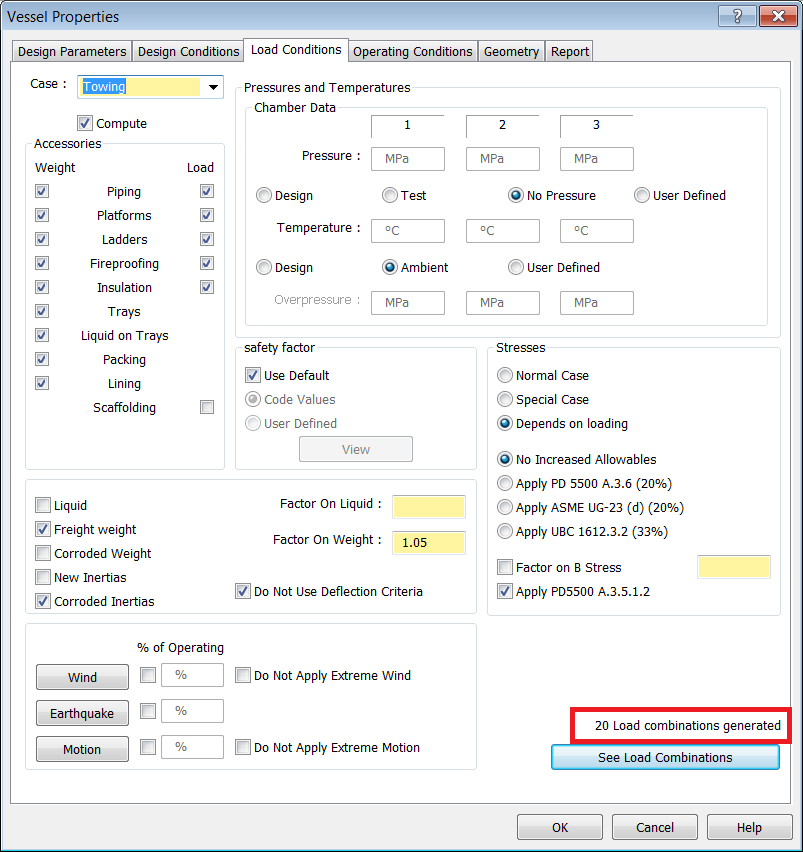This screenshot has height=852, width=803.
Task: Enable the New Inertias checkbox
Action: click(43, 577)
